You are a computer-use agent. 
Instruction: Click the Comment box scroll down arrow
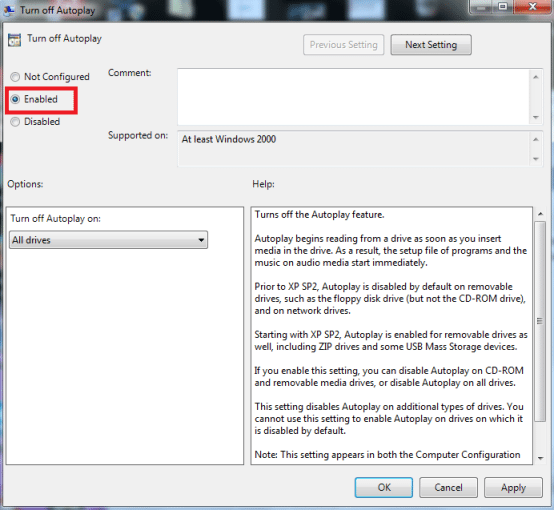click(x=536, y=117)
